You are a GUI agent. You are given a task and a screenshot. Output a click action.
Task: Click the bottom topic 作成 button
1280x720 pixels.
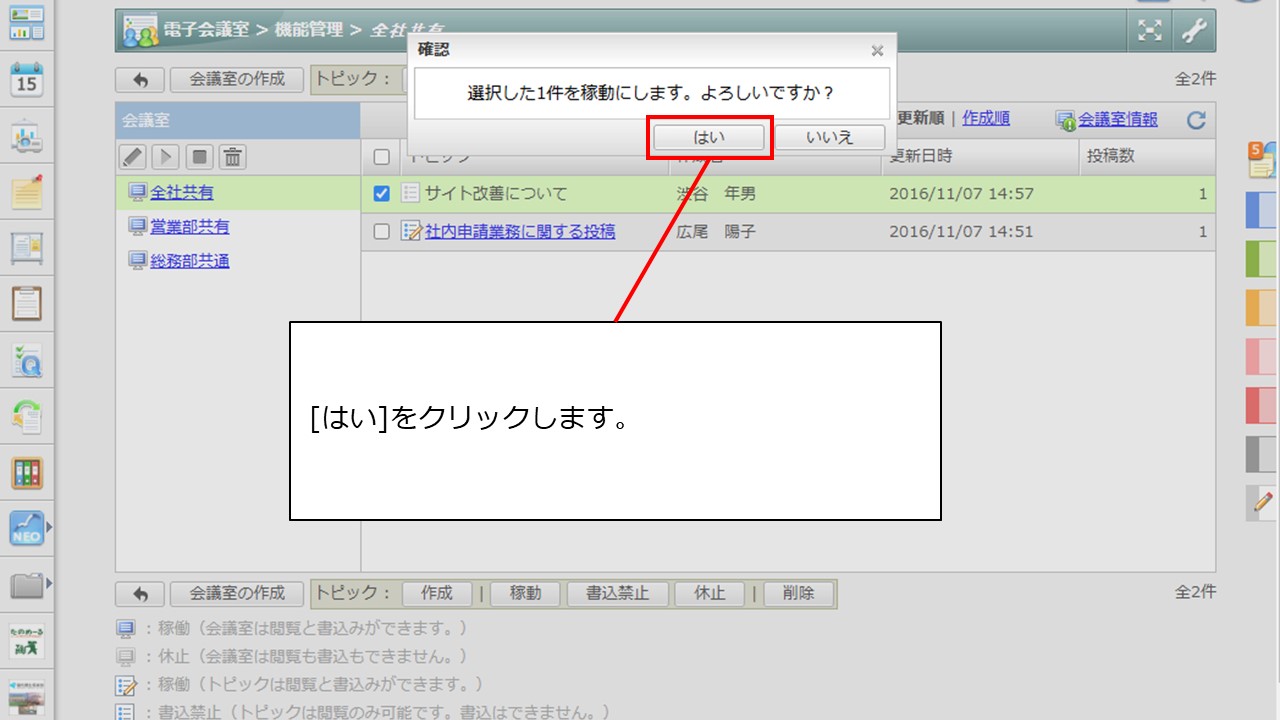(437, 594)
